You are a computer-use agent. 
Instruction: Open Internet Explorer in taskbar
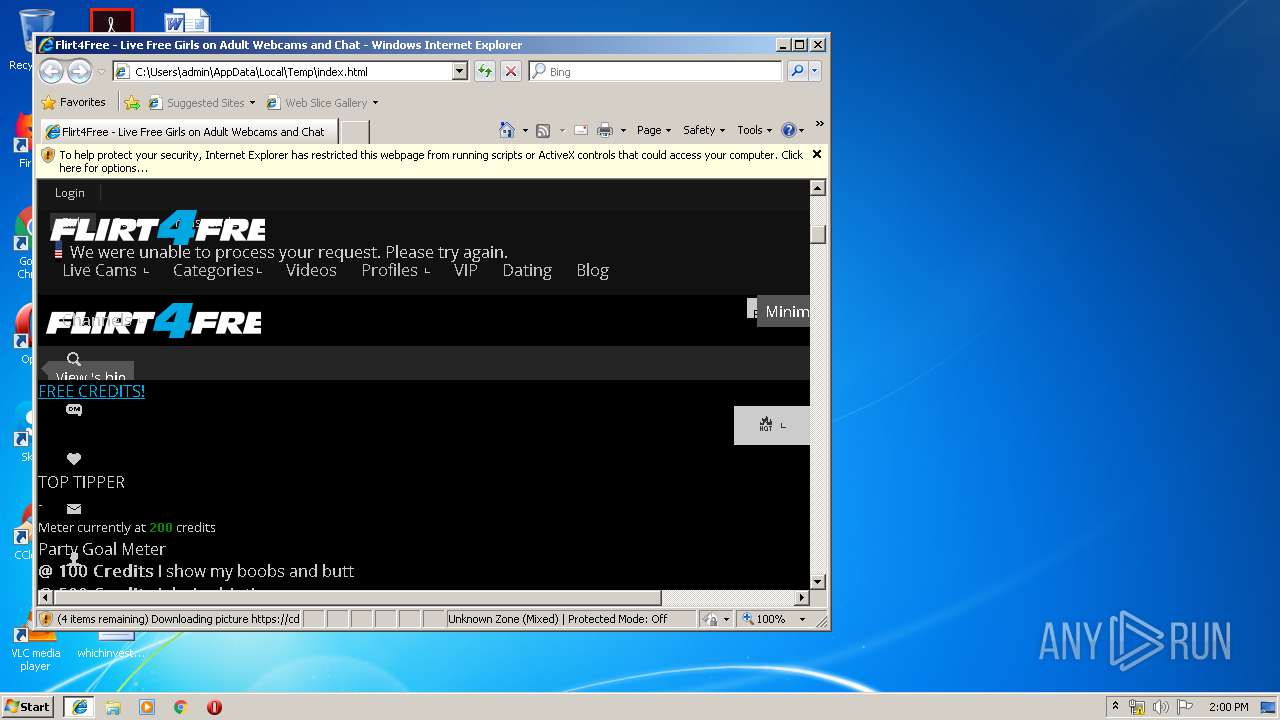point(79,707)
